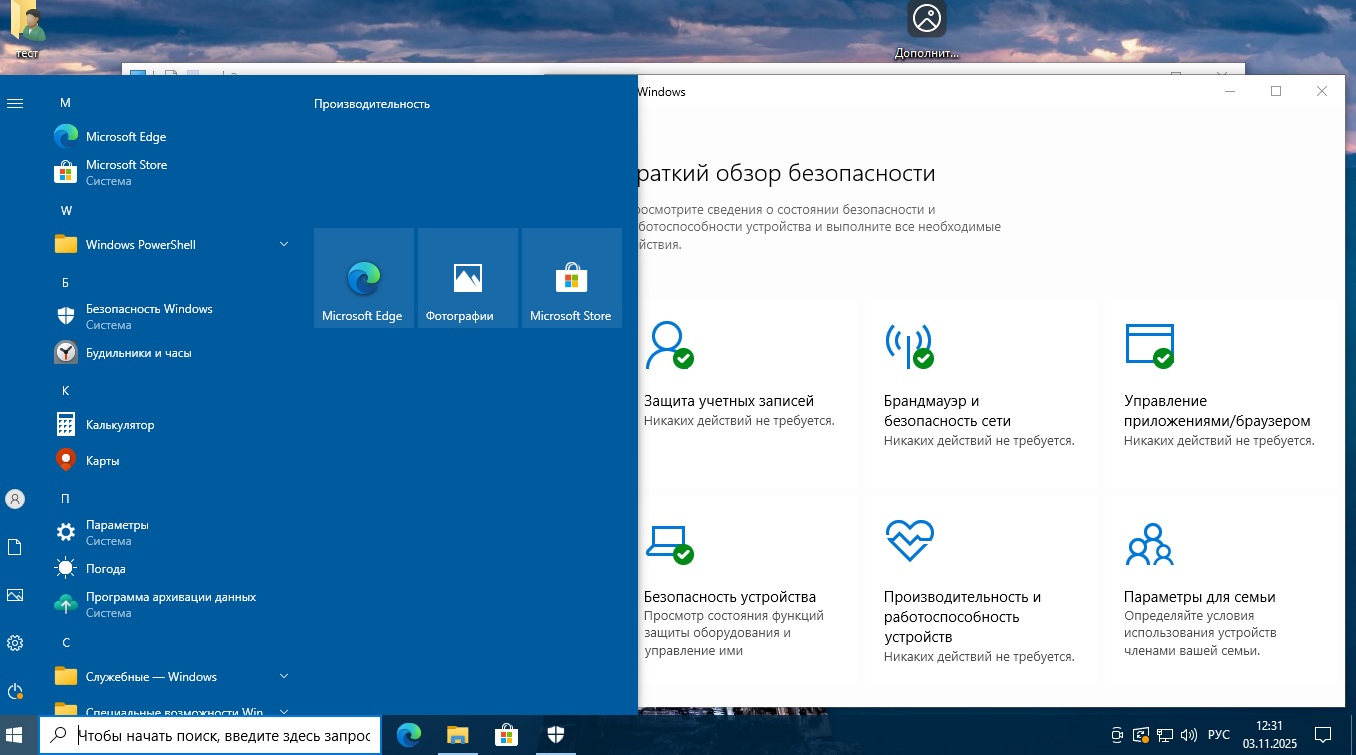Click the Microsoft Edge pinned tile

[364, 278]
